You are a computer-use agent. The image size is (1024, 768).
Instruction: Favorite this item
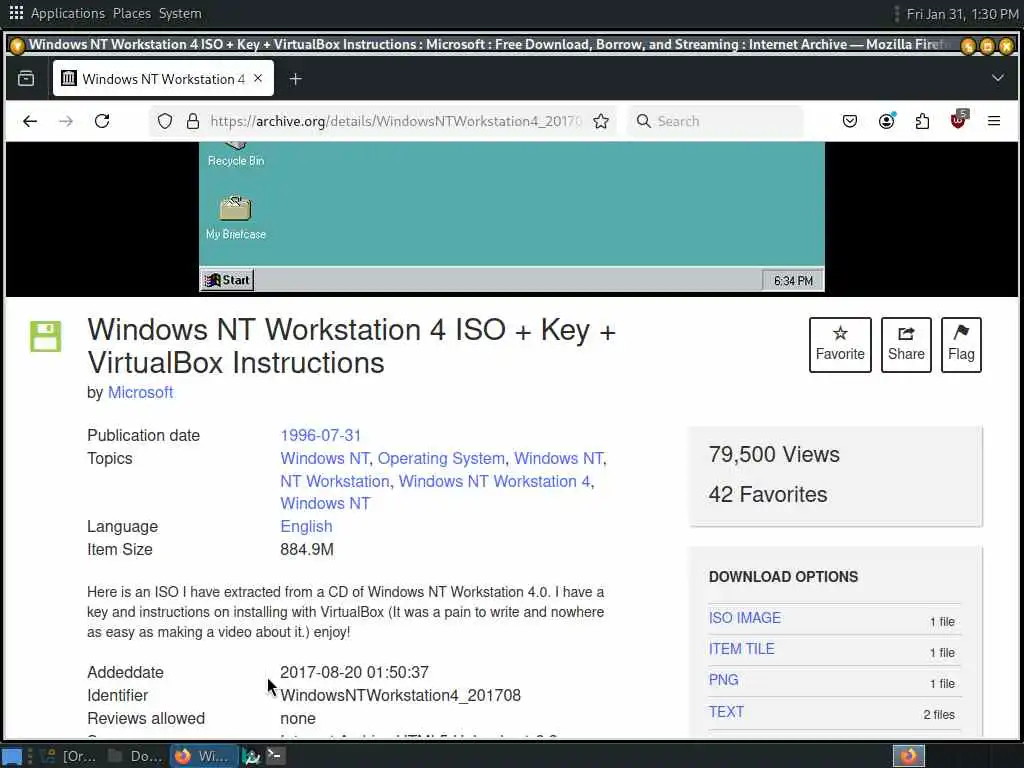coord(840,345)
